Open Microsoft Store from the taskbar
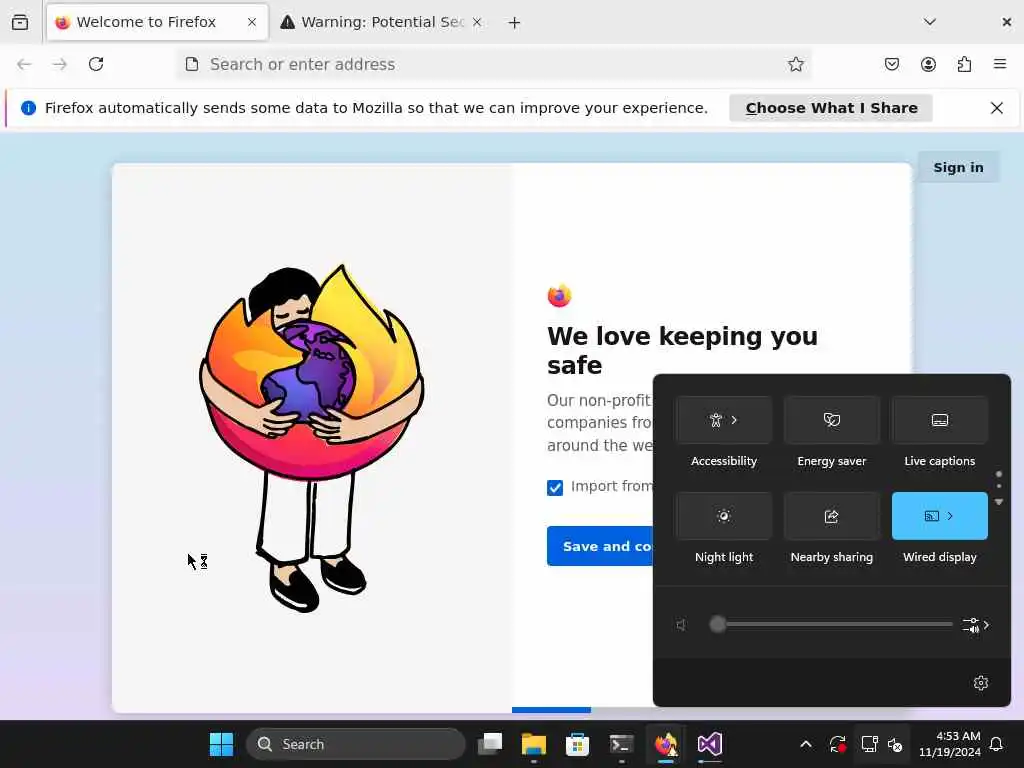1024x768 pixels. click(x=577, y=744)
